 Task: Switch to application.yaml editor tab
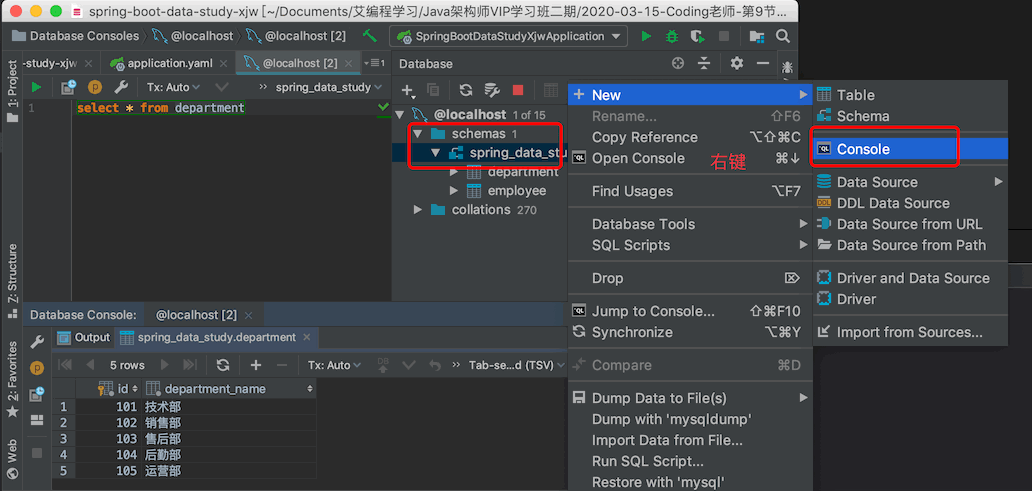tap(170, 63)
